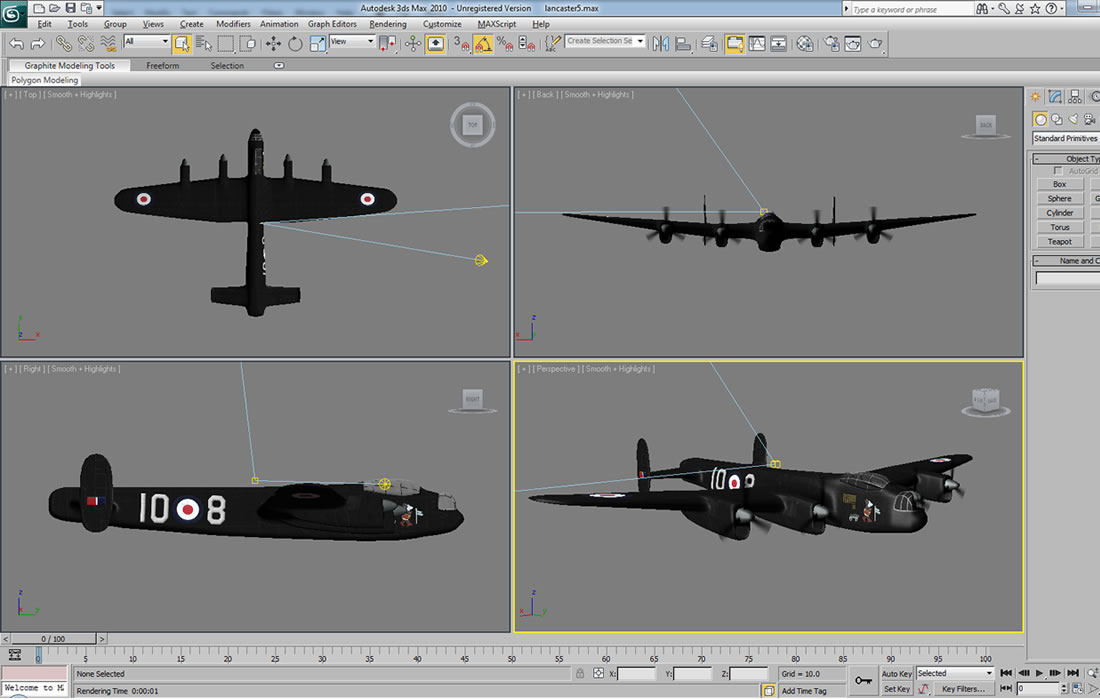Click the Key Filters button
The height and width of the screenshot is (700, 1100).
(962, 689)
